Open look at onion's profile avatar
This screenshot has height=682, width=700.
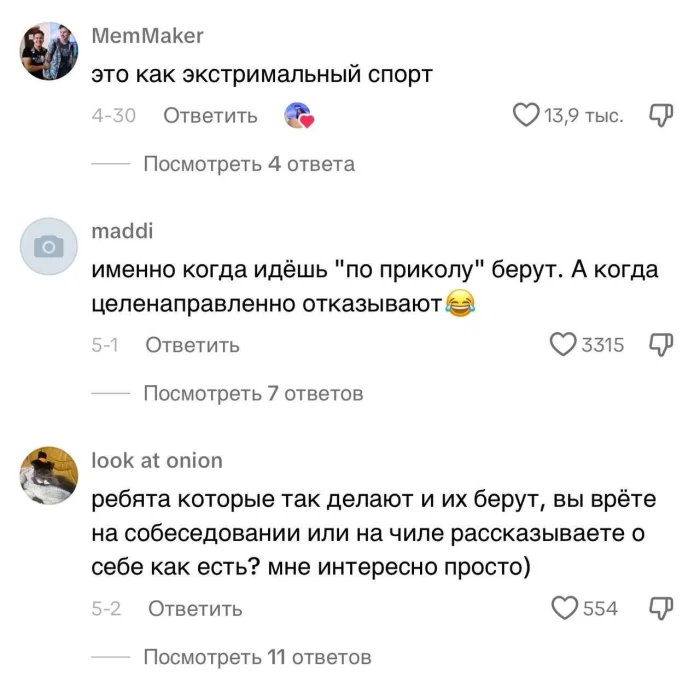coord(49,475)
